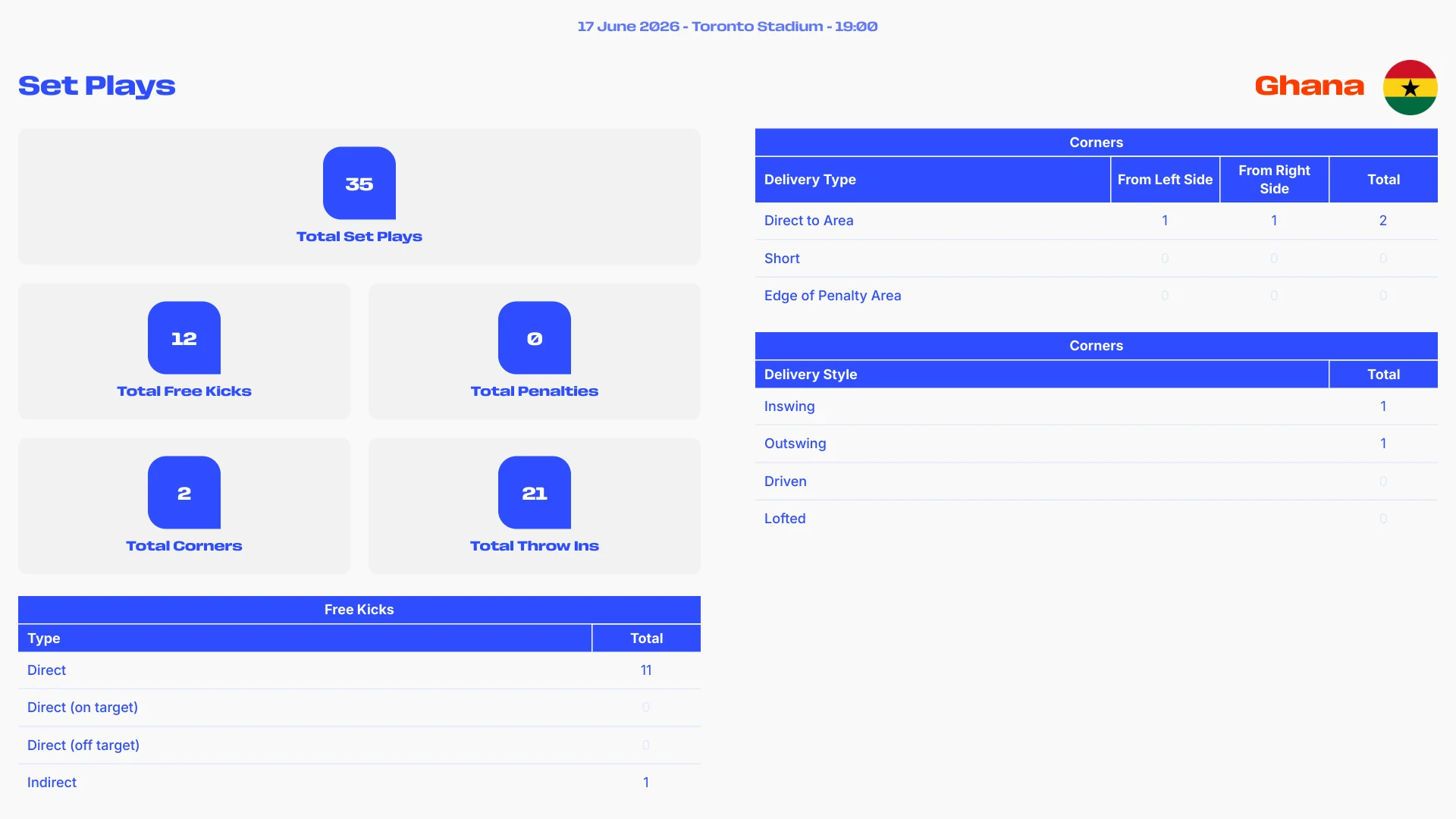Viewport: 1456px width, 819px height.
Task: Click the 21 Total Throw Ins badge
Action: [535, 492]
